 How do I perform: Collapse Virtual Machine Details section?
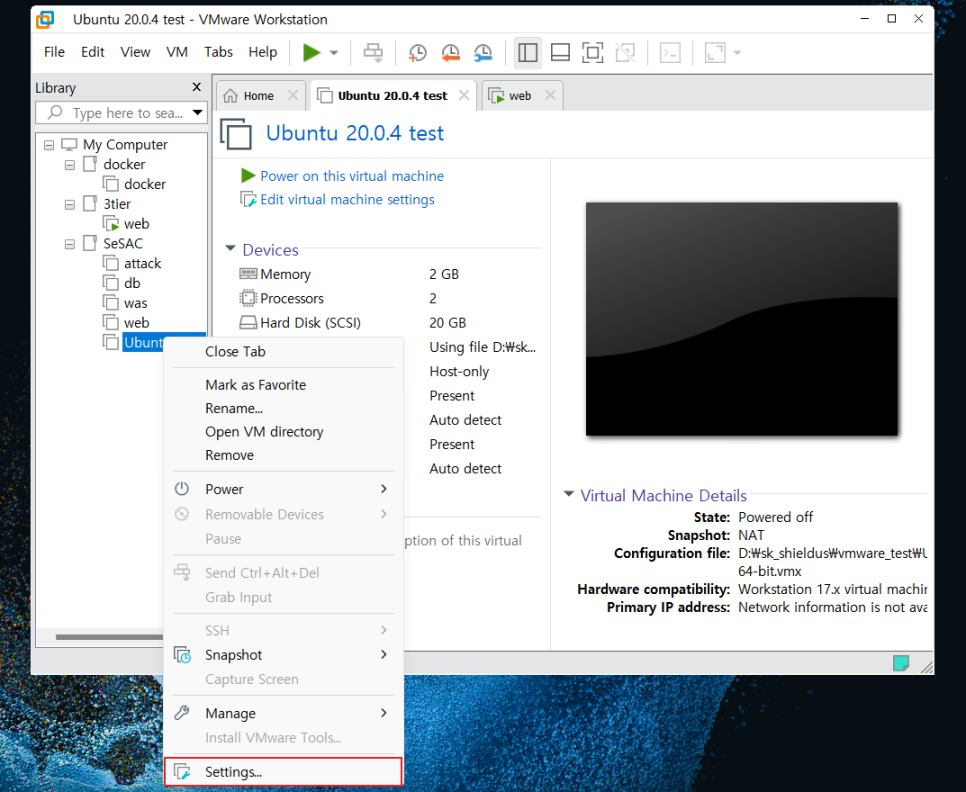click(x=569, y=494)
